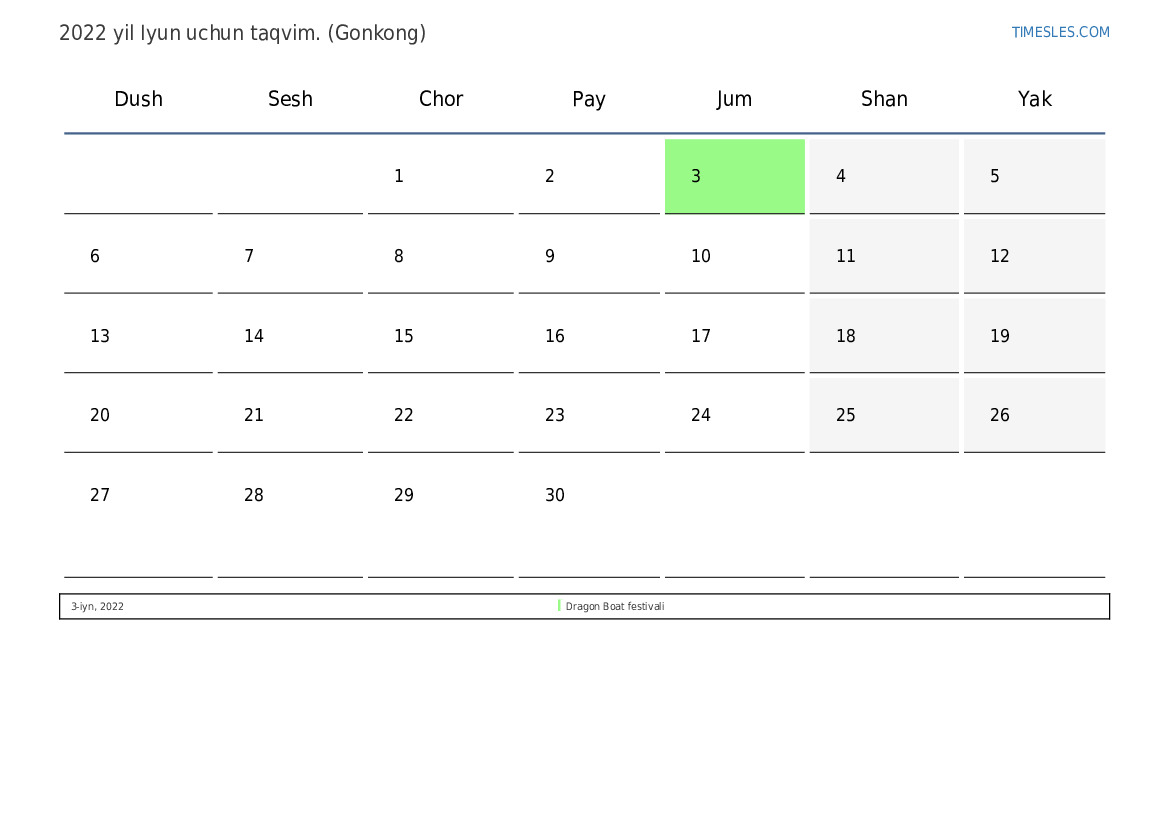1169x827 pixels.
Task: Open the TIMESLES.COM link
Action: (x=1060, y=32)
